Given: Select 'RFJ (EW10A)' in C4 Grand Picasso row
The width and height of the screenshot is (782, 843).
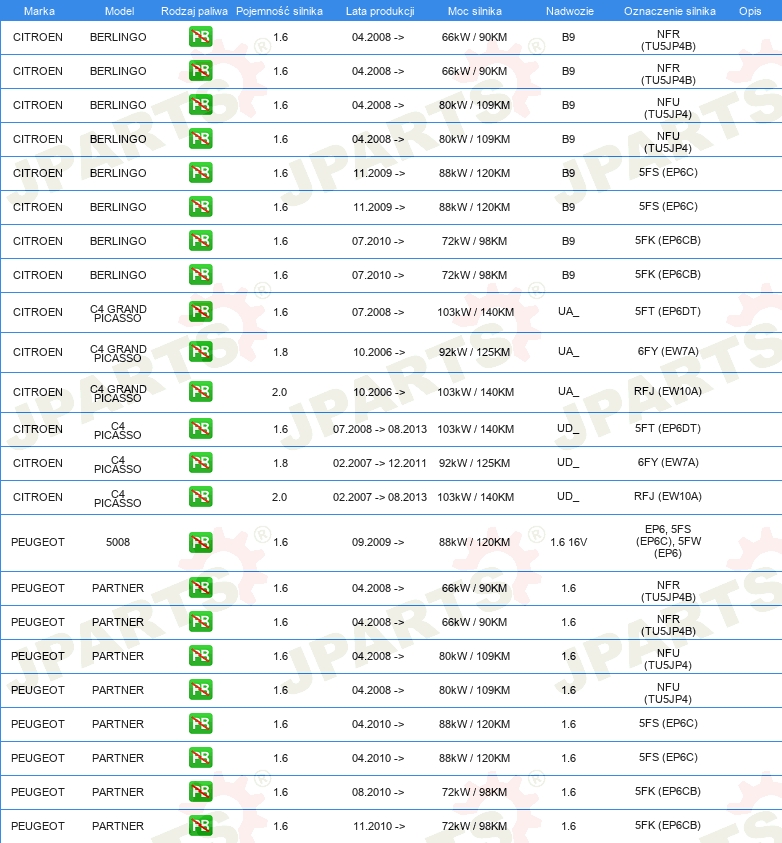Looking at the screenshot, I should pyautogui.click(x=668, y=391).
